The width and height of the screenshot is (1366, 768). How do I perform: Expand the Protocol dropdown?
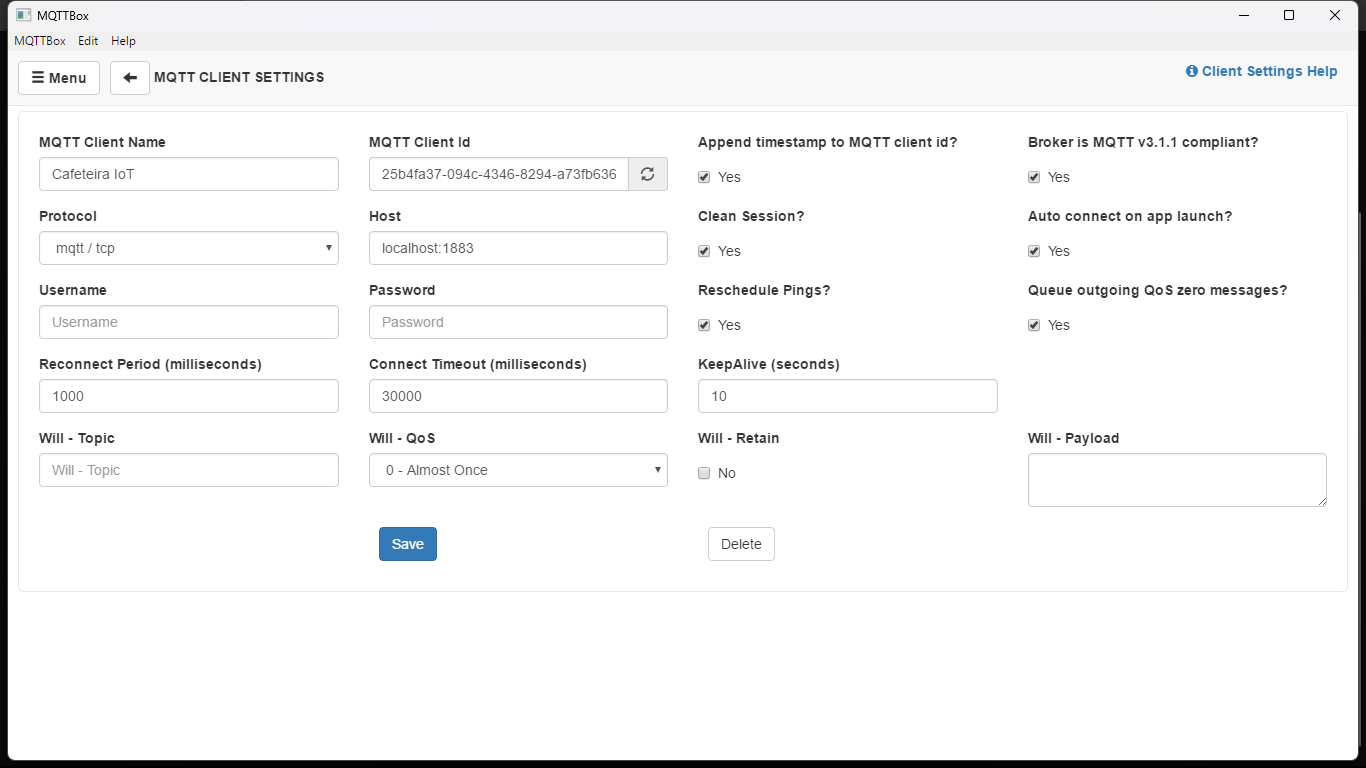pyautogui.click(x=189, y=248)
